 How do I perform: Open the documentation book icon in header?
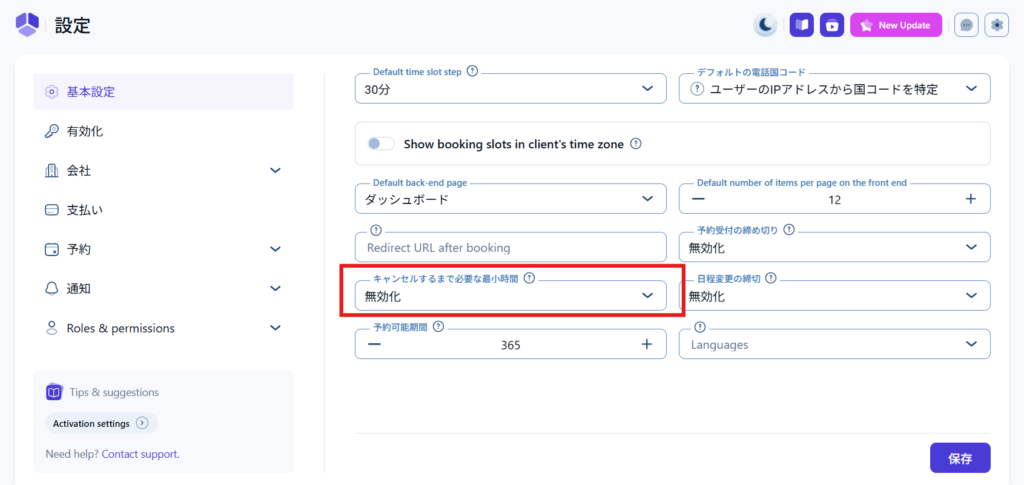pyautogui.click(x=801, y=25)
